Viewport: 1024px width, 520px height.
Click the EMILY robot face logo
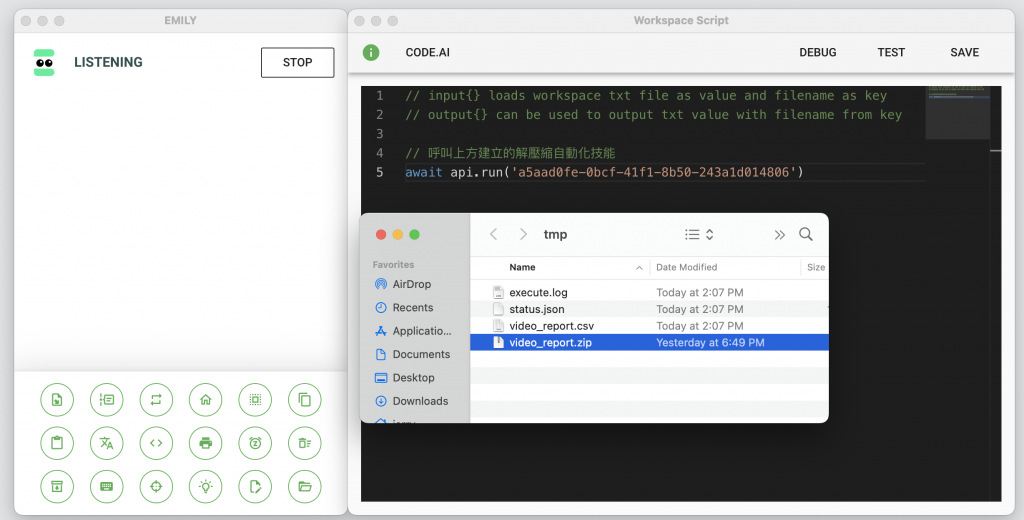pyautogui.click(x=44, y=63)
